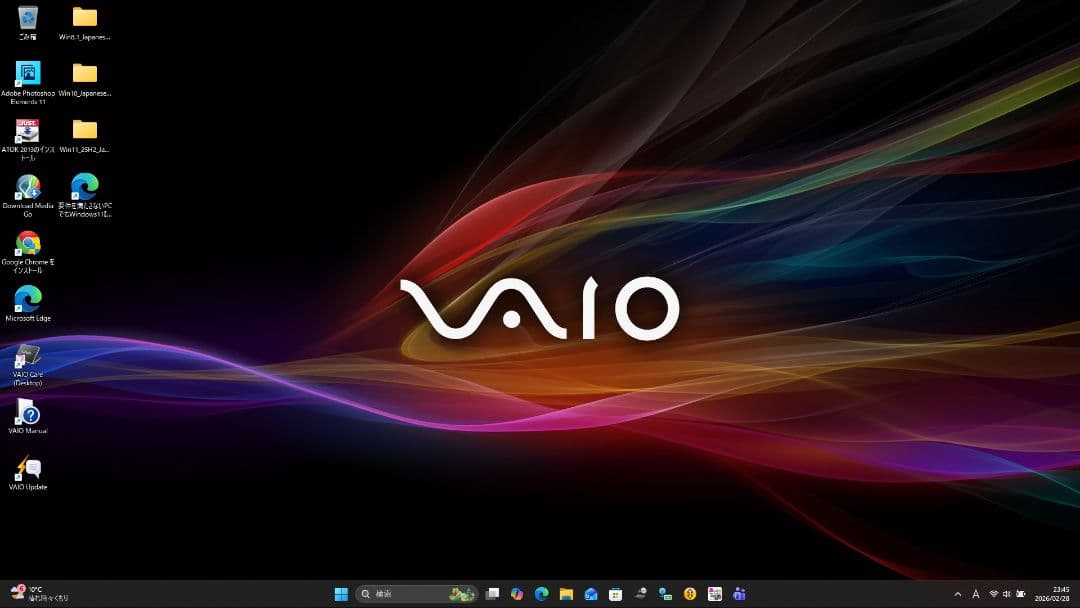Select the ATOK 2013 installer shortcut
Screen dimensions: 1080x608
[x=28, y=140]
